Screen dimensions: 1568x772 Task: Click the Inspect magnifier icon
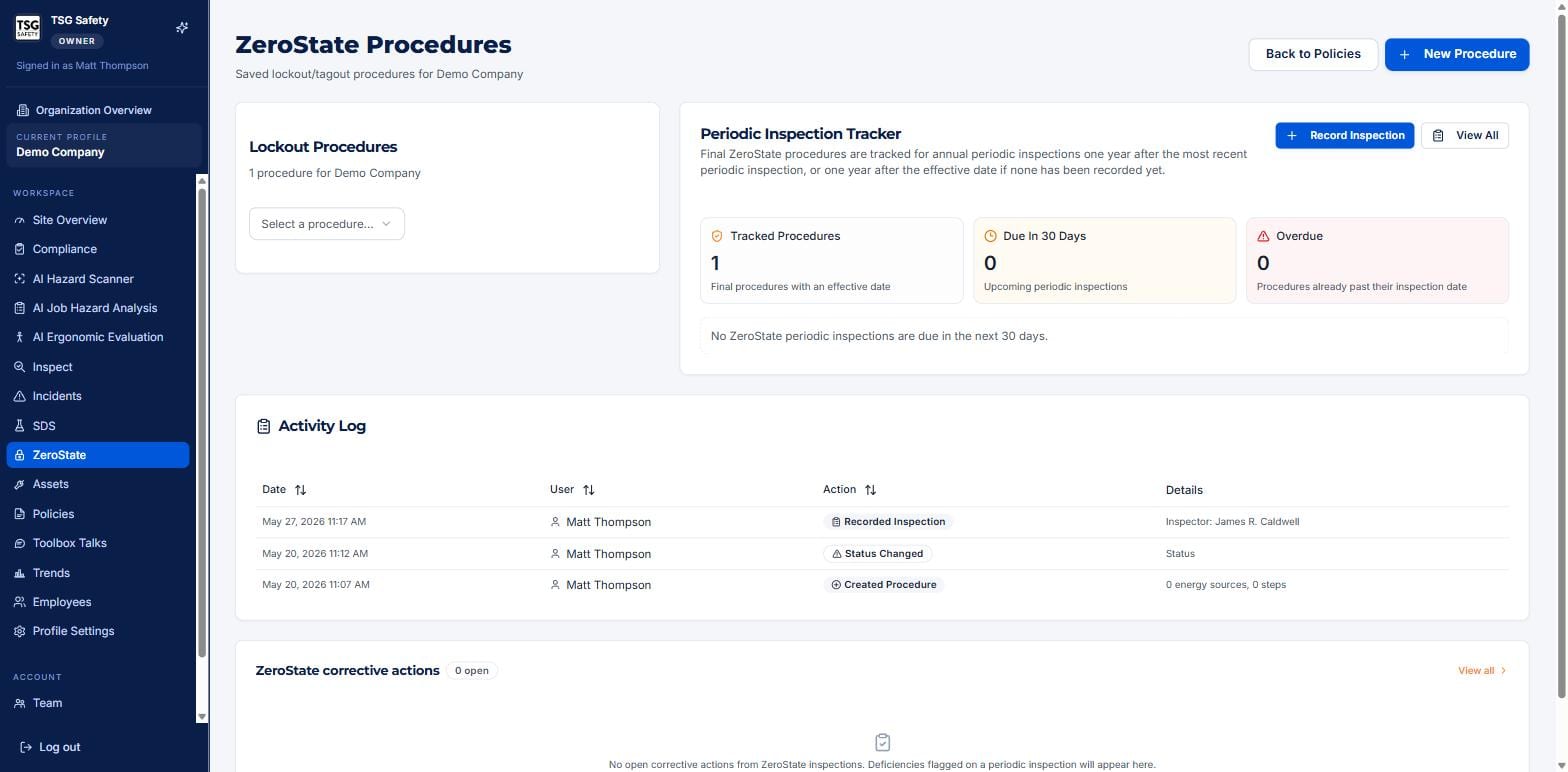tap(19, 367)
